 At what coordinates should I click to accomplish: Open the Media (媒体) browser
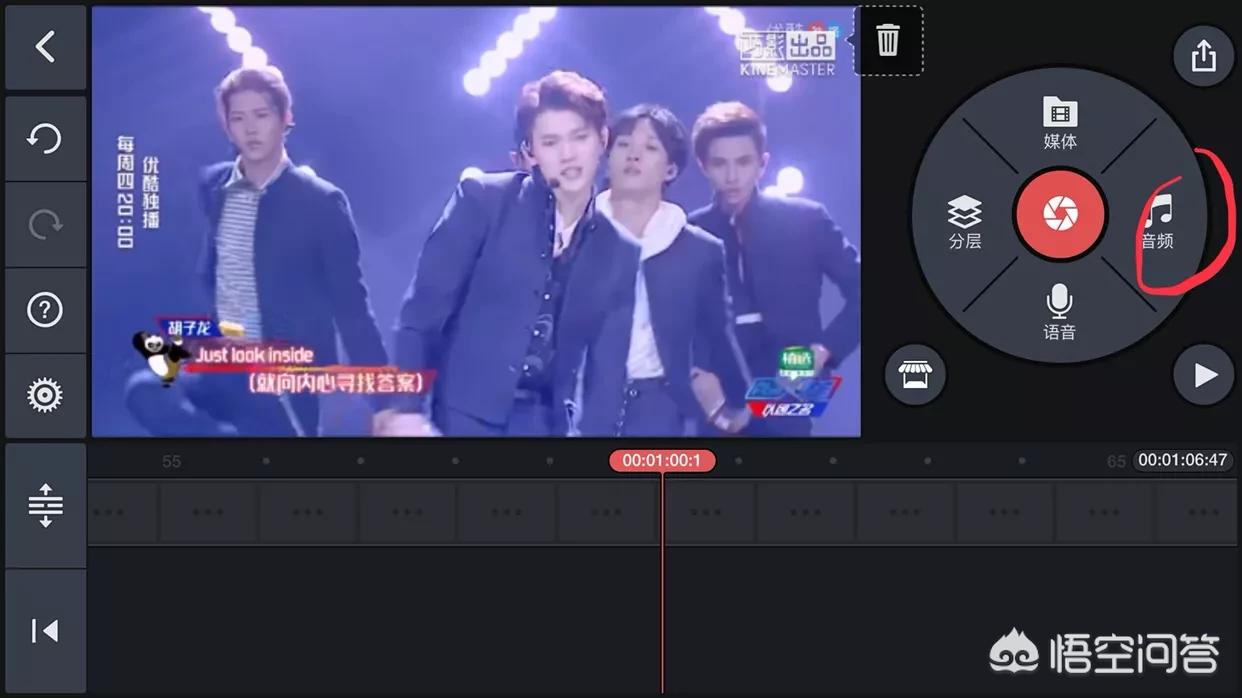pos(1060,124)
